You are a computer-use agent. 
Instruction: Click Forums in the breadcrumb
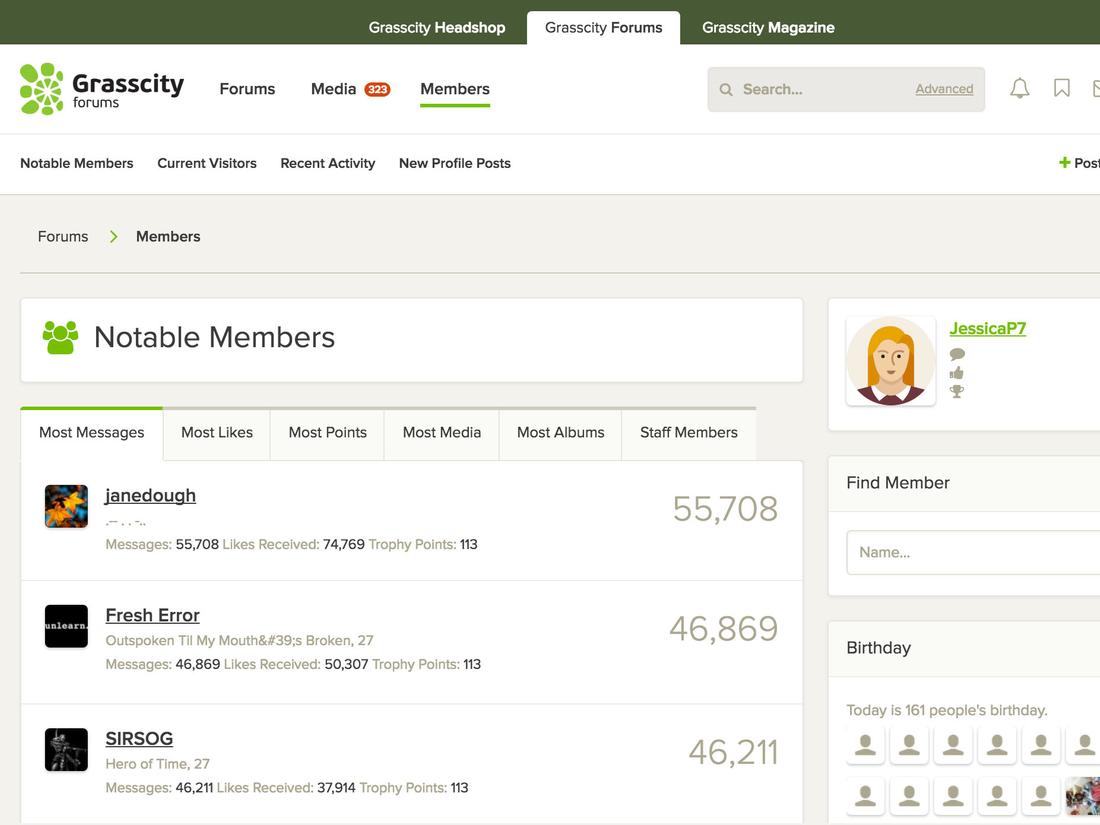[63, 236]
